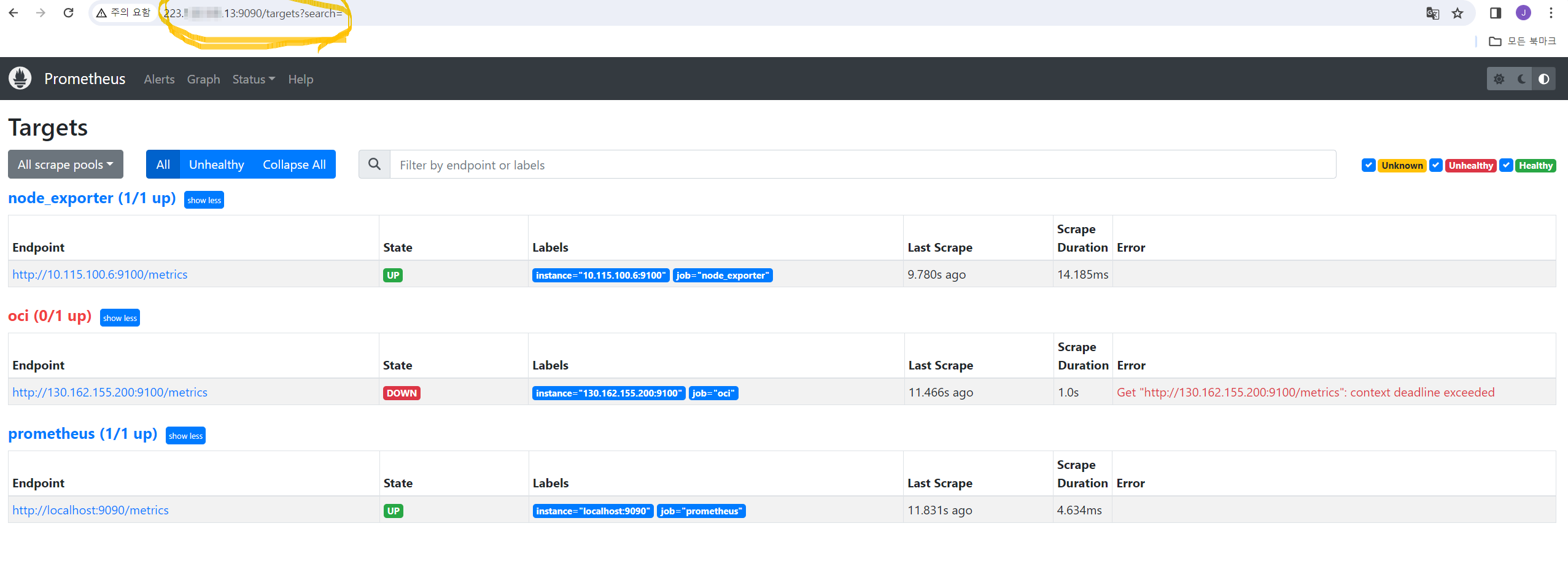
Task: Click the browser back arrow
Action: (14, 13)
